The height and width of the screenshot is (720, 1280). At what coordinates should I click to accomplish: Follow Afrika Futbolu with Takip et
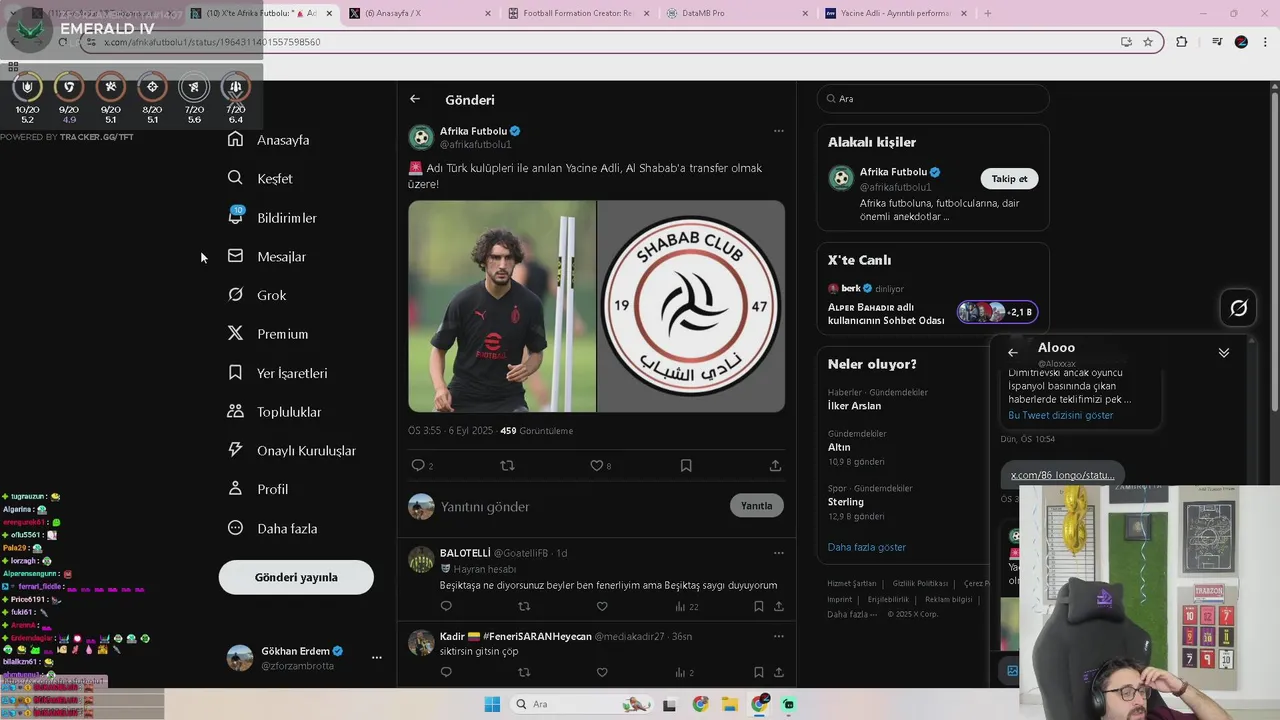(x=1009, y=179)
